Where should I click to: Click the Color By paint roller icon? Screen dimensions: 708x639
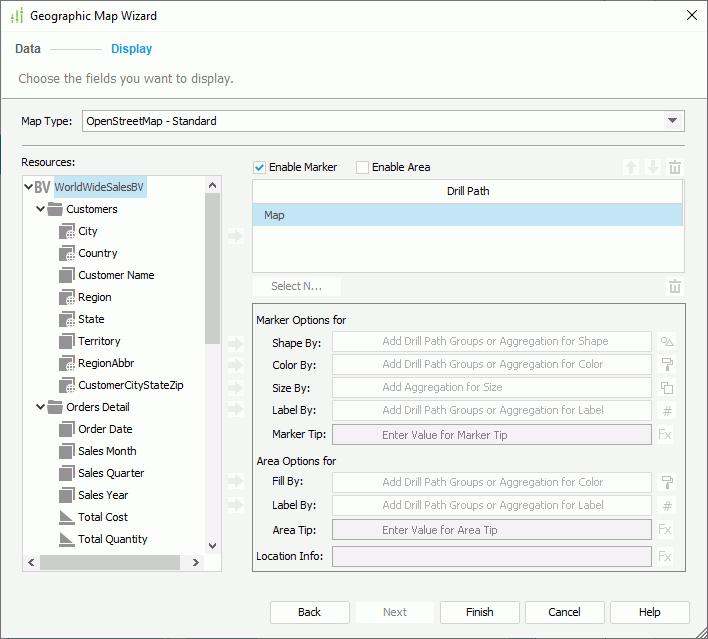[x=667, y=365]
